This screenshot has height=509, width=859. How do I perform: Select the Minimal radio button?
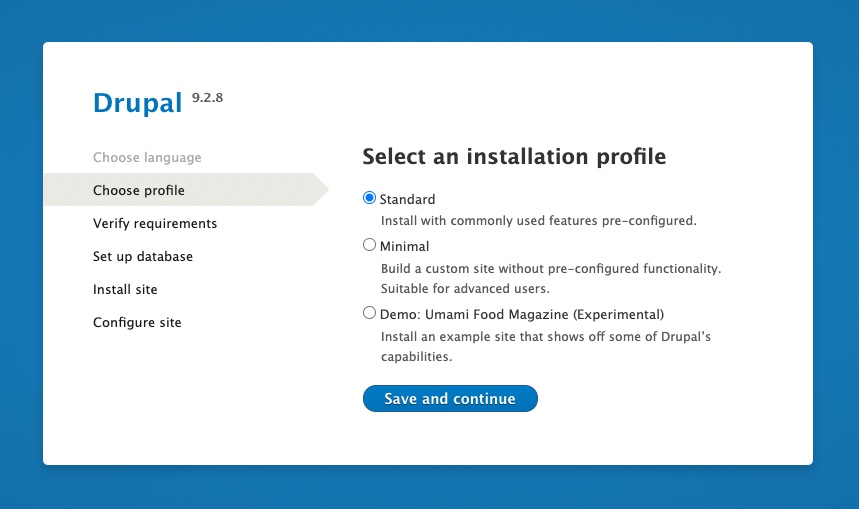(369, 245)
